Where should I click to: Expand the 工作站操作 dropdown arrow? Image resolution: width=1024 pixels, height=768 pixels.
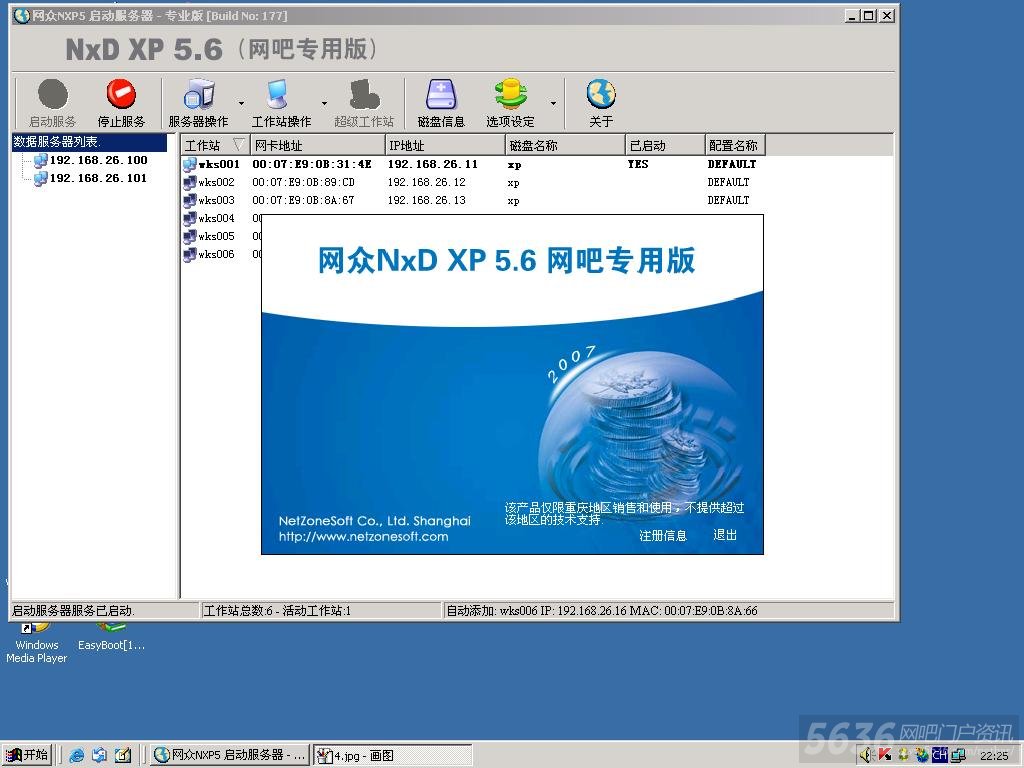tap(324, 103)
